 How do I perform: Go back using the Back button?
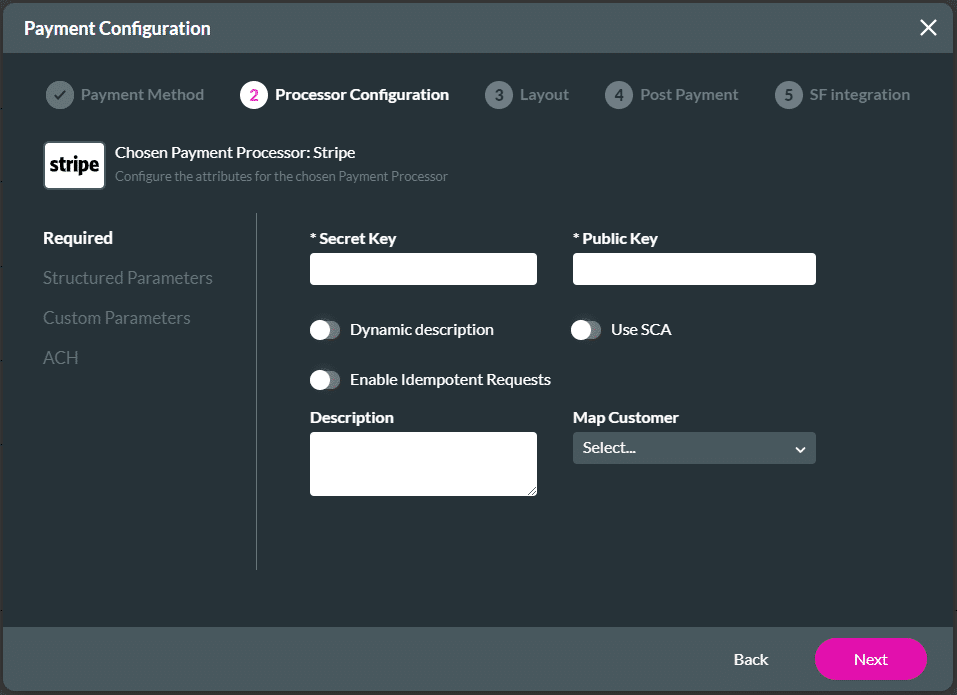(x=751, y=659)
